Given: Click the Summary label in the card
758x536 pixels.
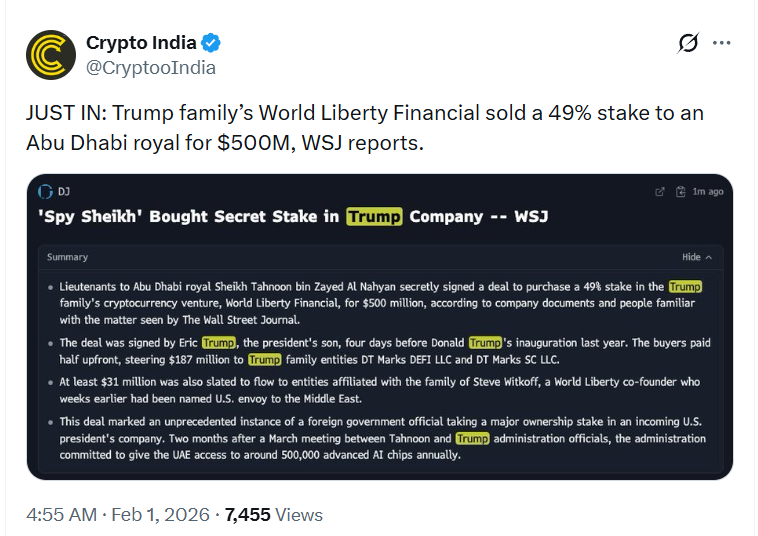Looking at the screenshot, I should (x=67, y=257).
